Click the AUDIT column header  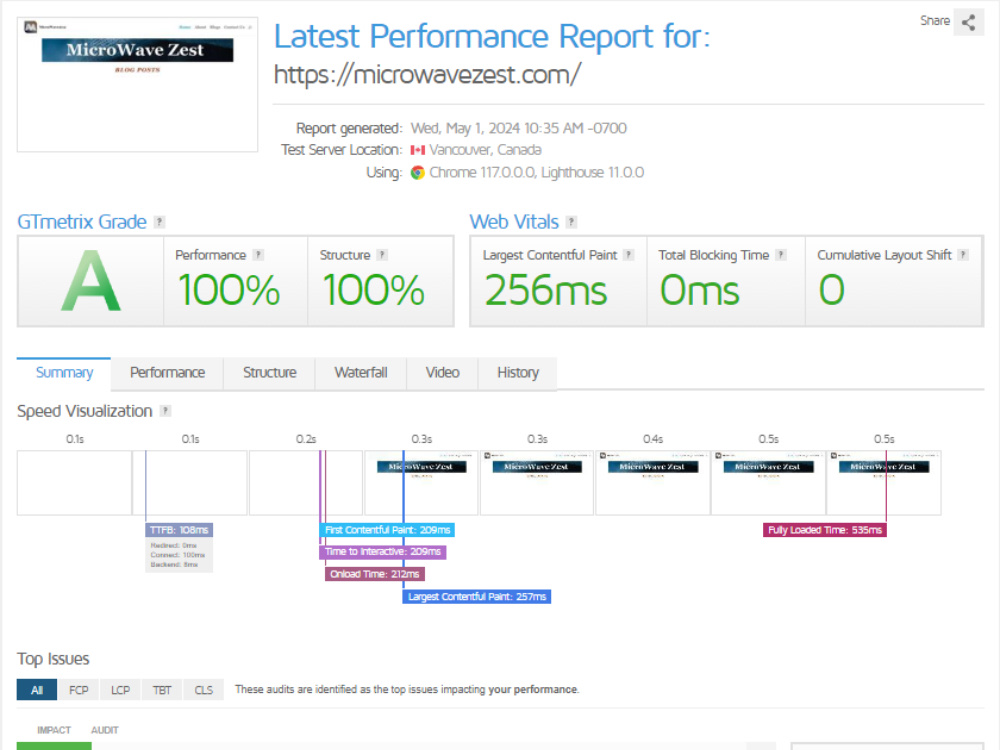[x=105, y=730]
